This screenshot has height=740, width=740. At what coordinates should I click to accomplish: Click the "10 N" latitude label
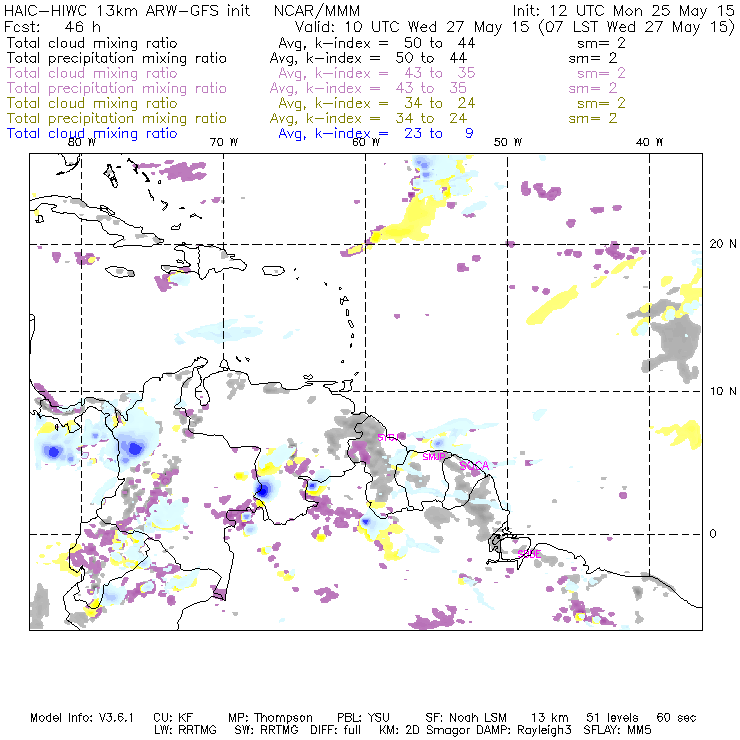(723, 391)
